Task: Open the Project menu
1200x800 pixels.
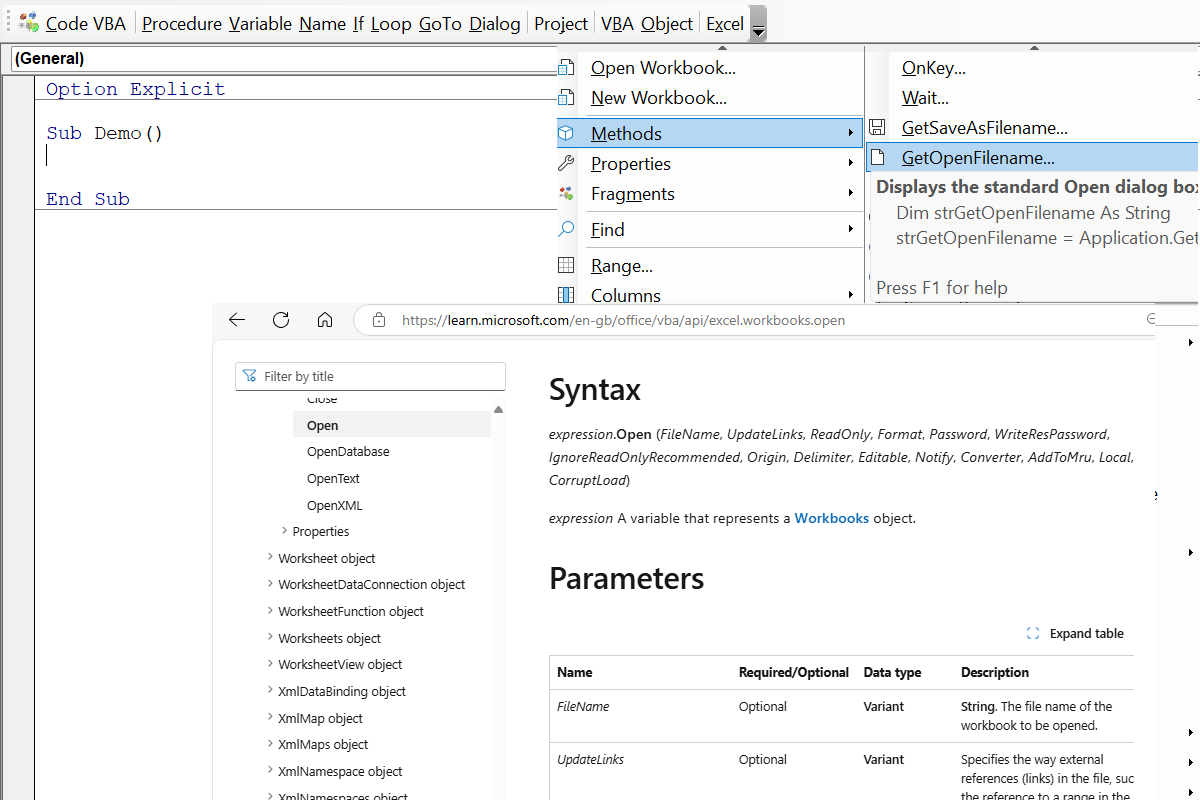Action: point(561,23)
